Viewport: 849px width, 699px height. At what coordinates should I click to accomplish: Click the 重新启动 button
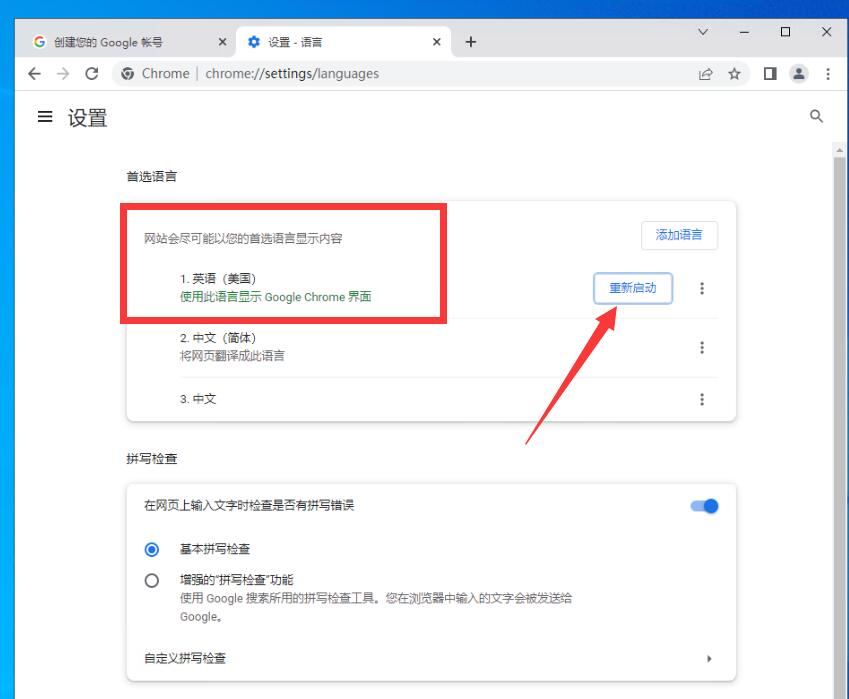pyautogui.click(x=632, y=288)
